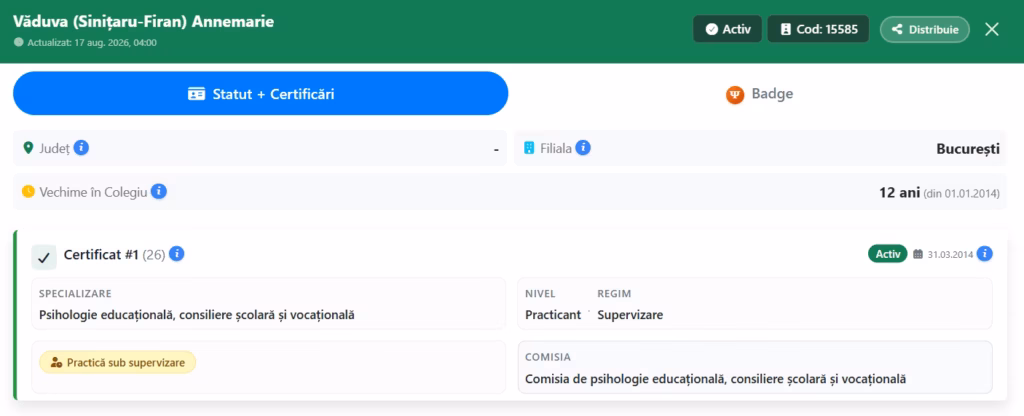The width and height of the screenshot is (1024, 416).
Task: Click the yellow clock icon for Vechime
Action: (x=28, y=191)
